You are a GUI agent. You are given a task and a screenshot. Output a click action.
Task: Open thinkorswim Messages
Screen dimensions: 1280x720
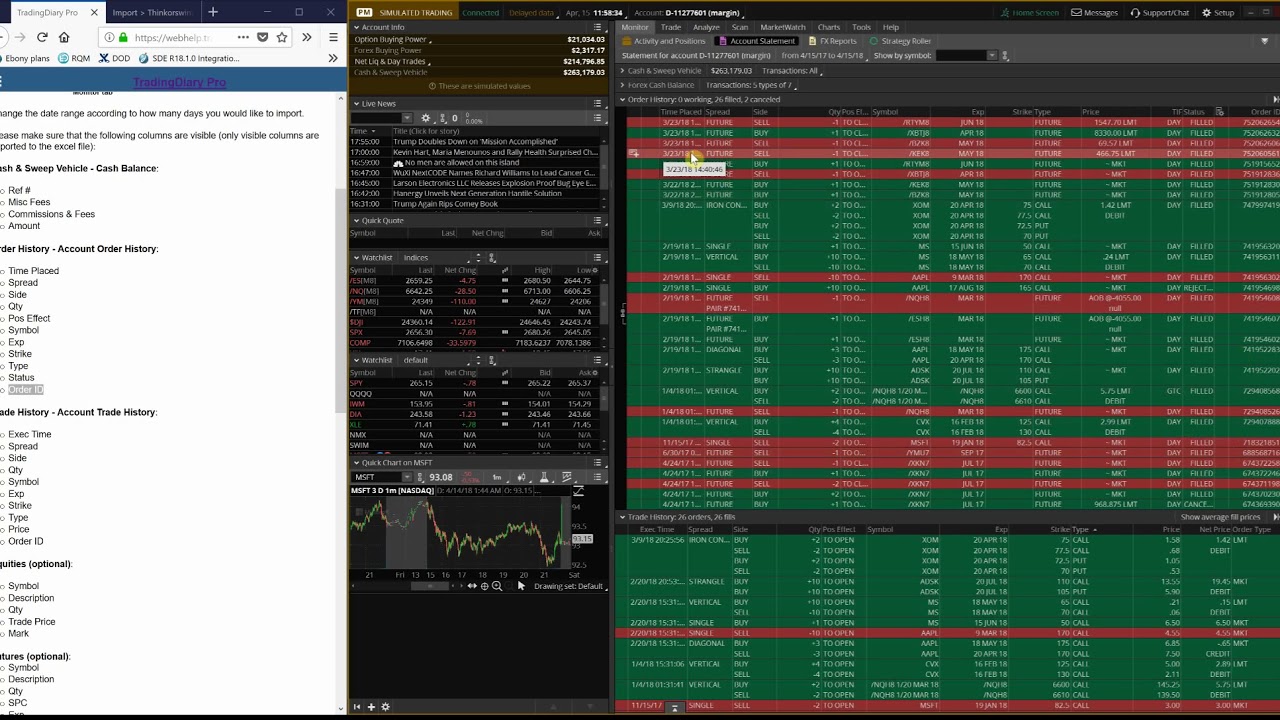[x=1094, y=12]
